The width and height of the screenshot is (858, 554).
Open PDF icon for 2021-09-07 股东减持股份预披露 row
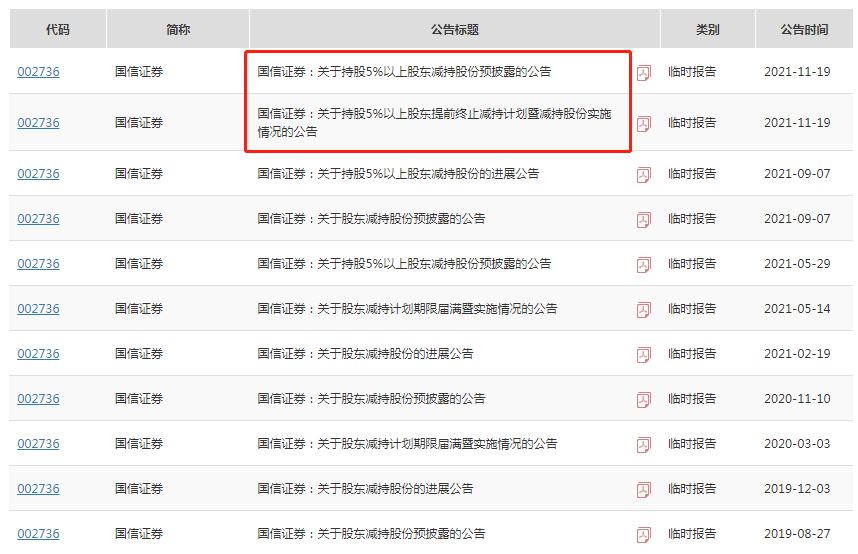644,220
